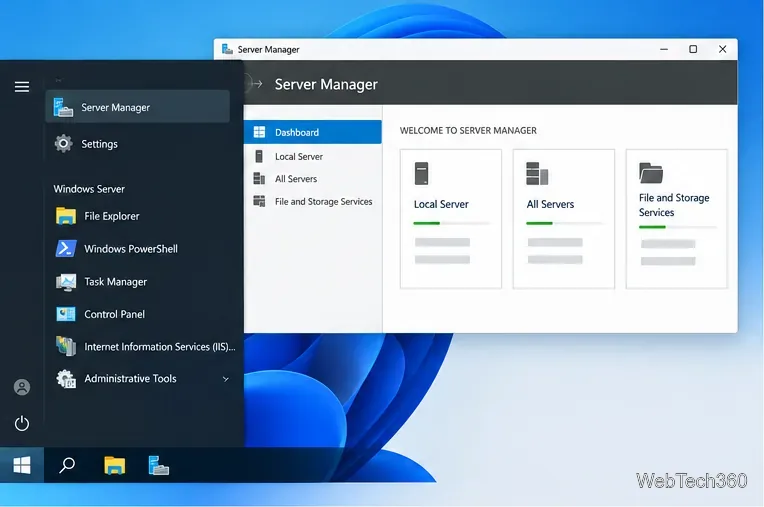Screen dimensions: 764x507
Task: Click the WELCOME TO SERVER MANAGER heading
Action: 468,131
